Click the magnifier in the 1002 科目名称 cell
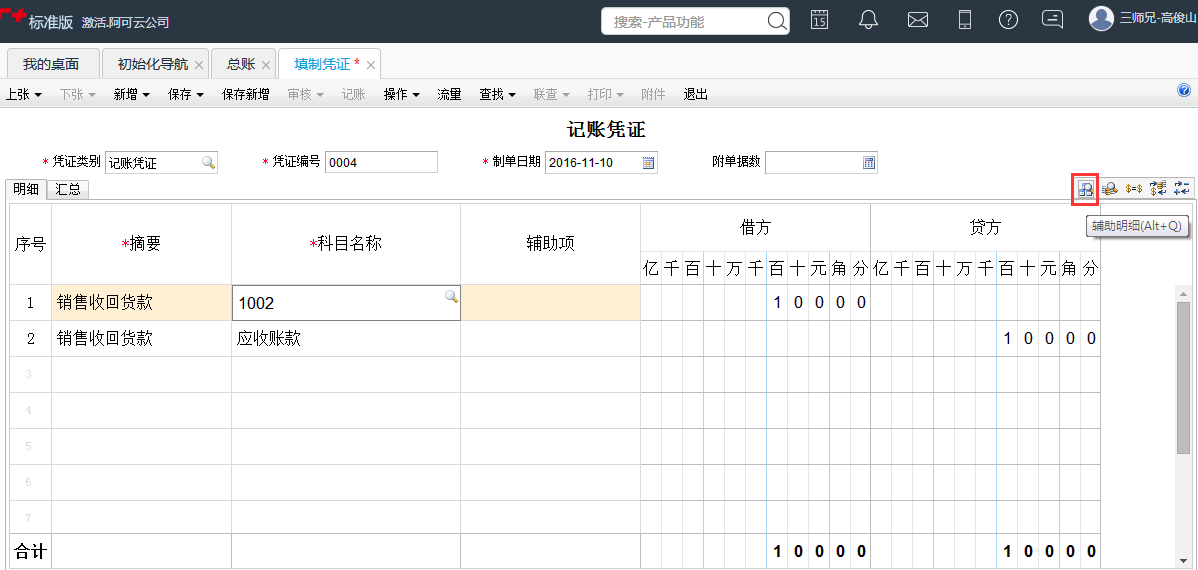 tap(452, 296)
